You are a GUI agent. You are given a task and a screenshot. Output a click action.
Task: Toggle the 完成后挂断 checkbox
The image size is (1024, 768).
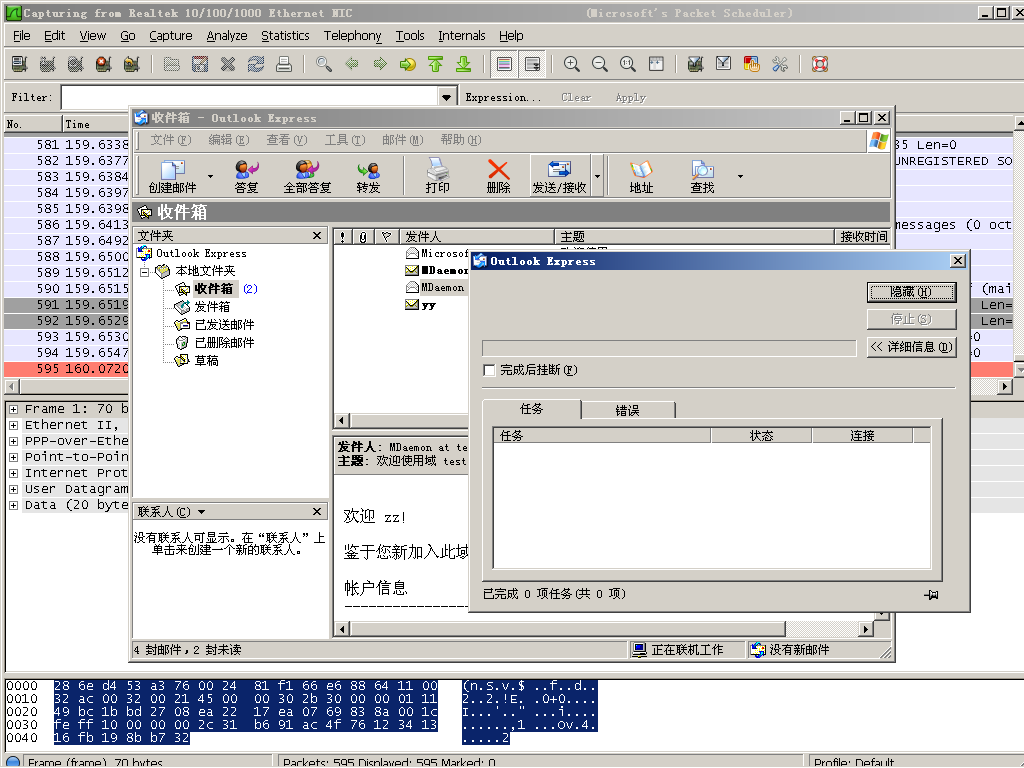(488, 370)
